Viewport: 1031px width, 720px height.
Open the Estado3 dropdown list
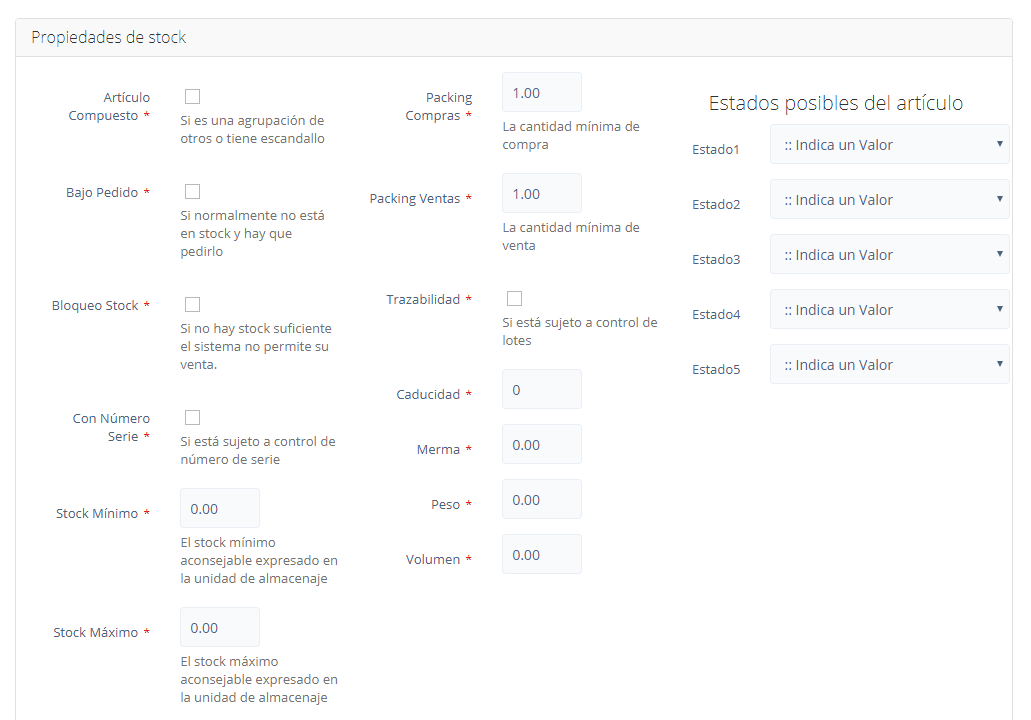pyautogui.click(x=889, y=254)
